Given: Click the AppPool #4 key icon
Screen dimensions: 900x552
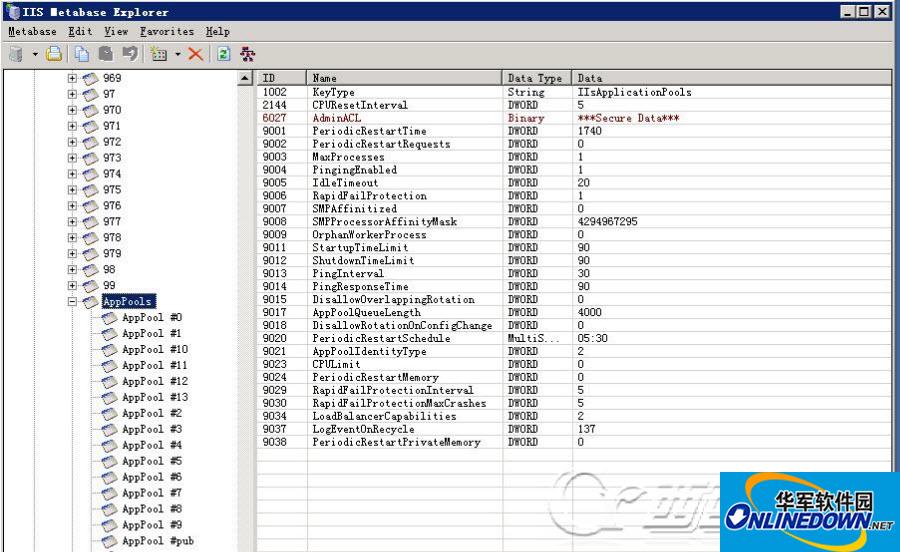Looking at the screenshot, I should coord(109,446).
